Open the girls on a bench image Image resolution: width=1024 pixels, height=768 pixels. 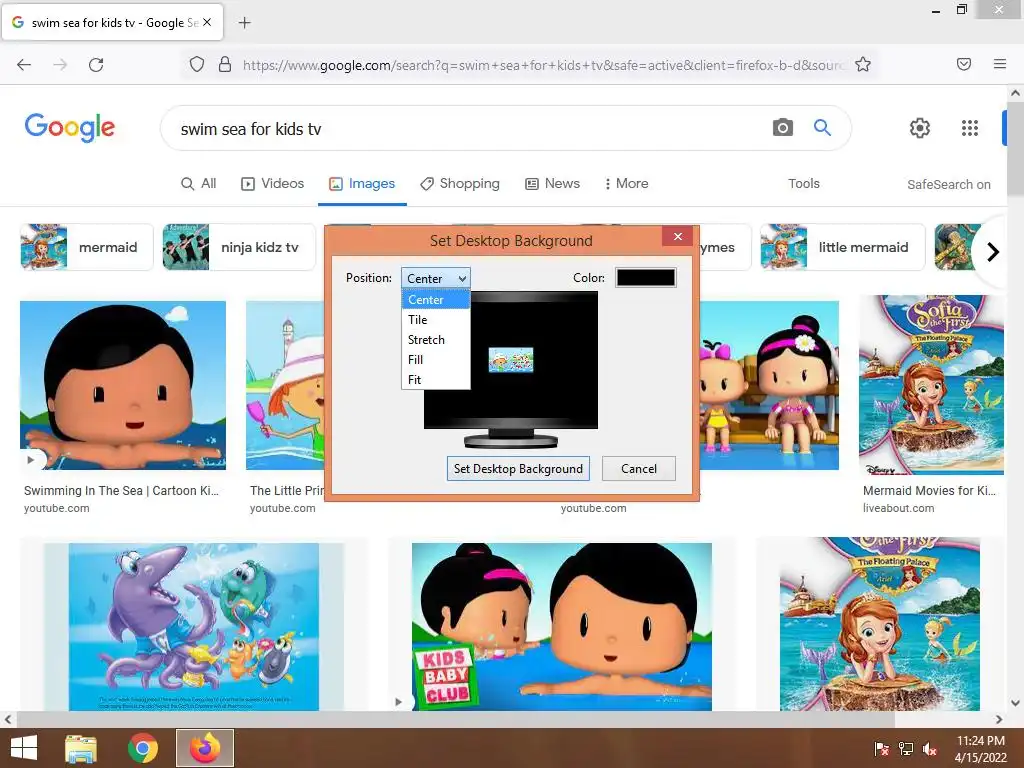[769, 385]
